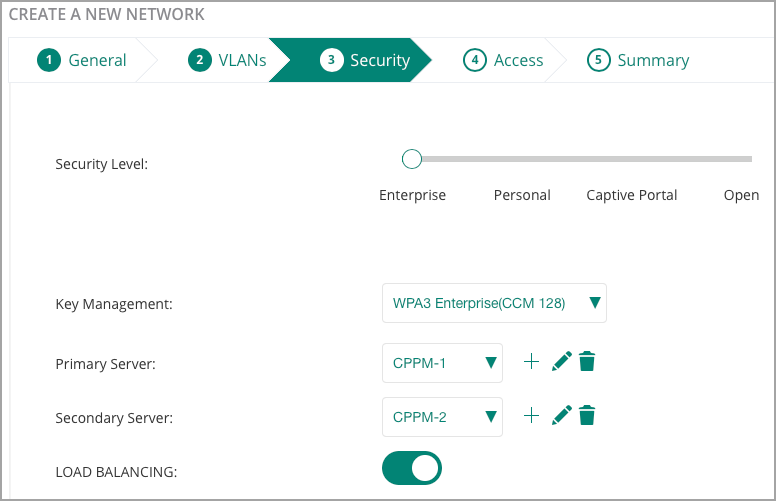This screenshot has width=776, height=501.
Task: Select the Security step tab
Action: coord(365,60)
